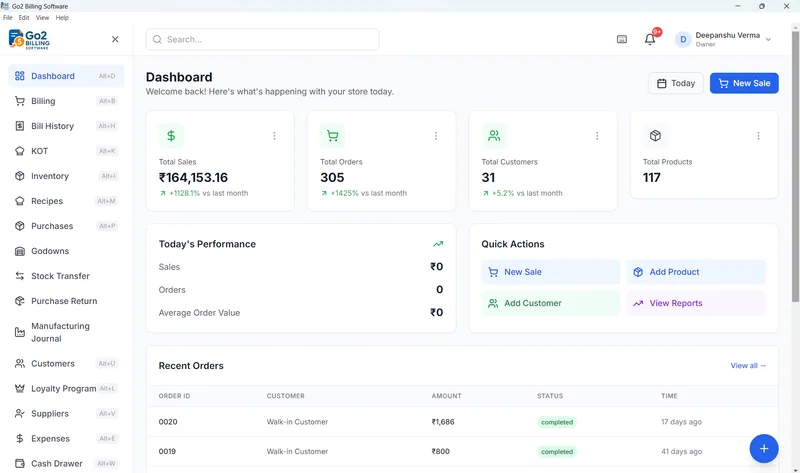The image size is (800, 473).
Task: Click the Godowns warehouse icon
Action: coord(20,251)
